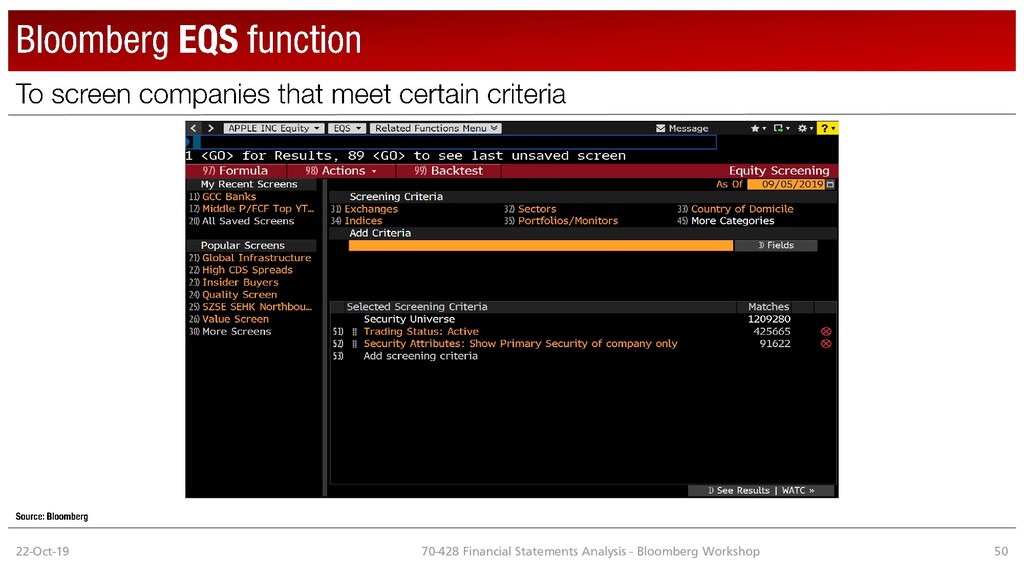Screen dimensions: 1024x576
Task: Click the 91622 matches value
Action: 775,344
